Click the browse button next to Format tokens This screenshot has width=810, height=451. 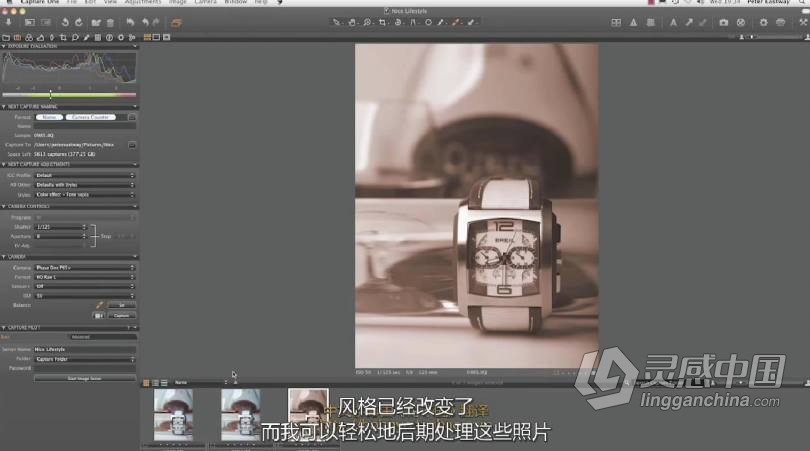coord(132,117)
